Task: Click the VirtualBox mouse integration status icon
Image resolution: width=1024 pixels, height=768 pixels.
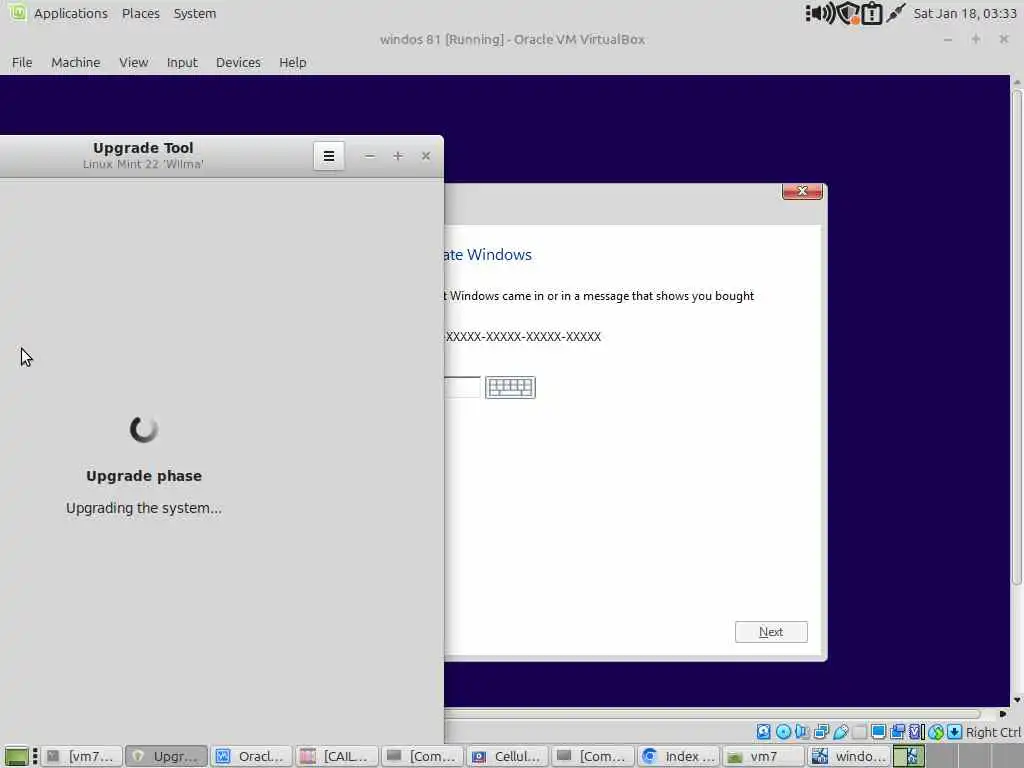Action: 936,731
